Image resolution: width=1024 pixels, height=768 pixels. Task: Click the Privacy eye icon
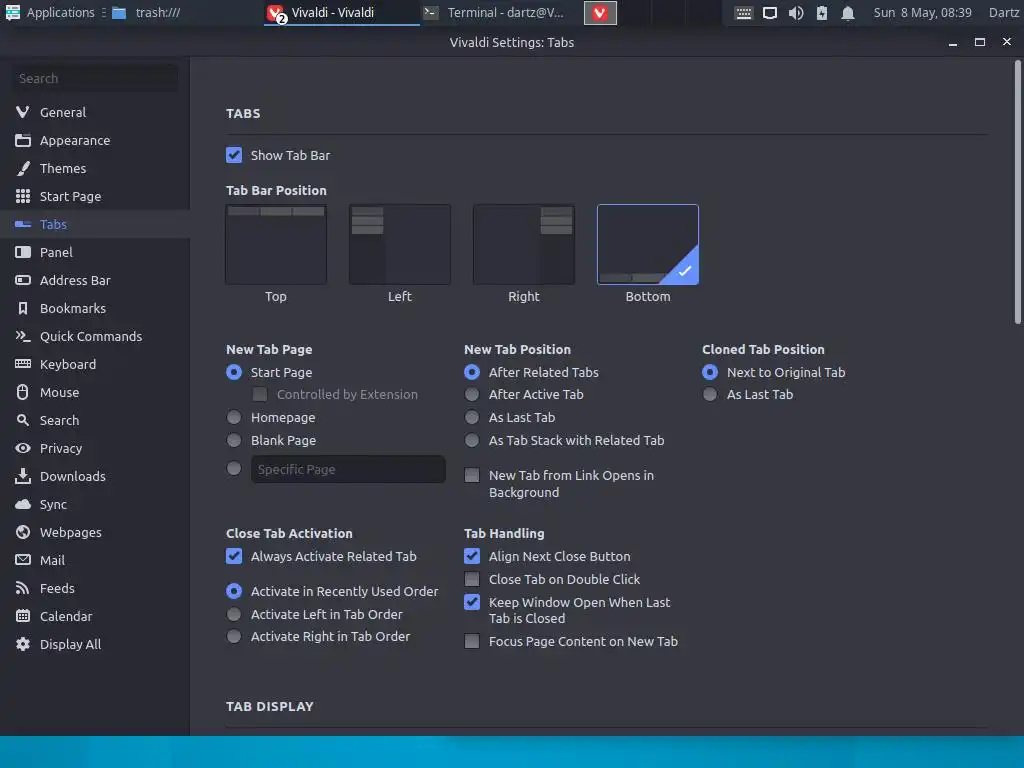(x=23, y=448)
